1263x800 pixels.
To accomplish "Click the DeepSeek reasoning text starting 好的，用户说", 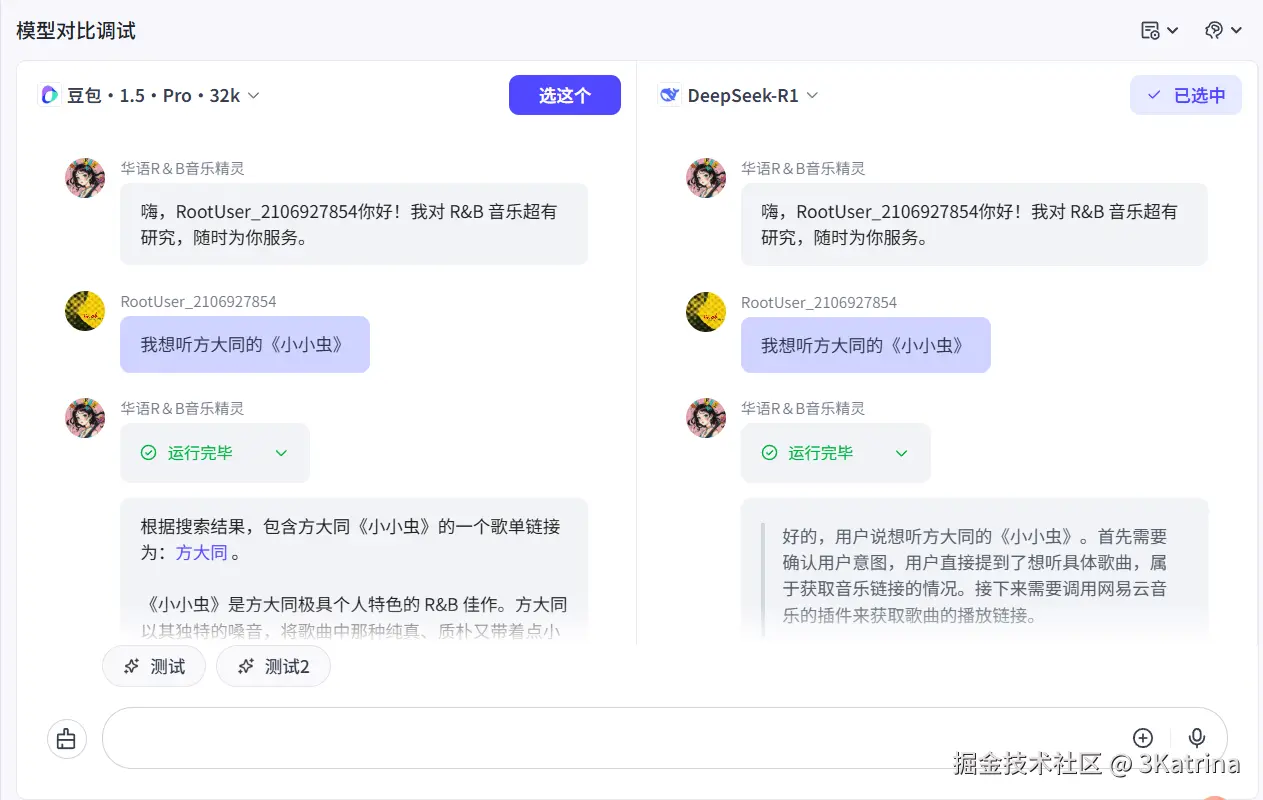I will tap(975, 576).
